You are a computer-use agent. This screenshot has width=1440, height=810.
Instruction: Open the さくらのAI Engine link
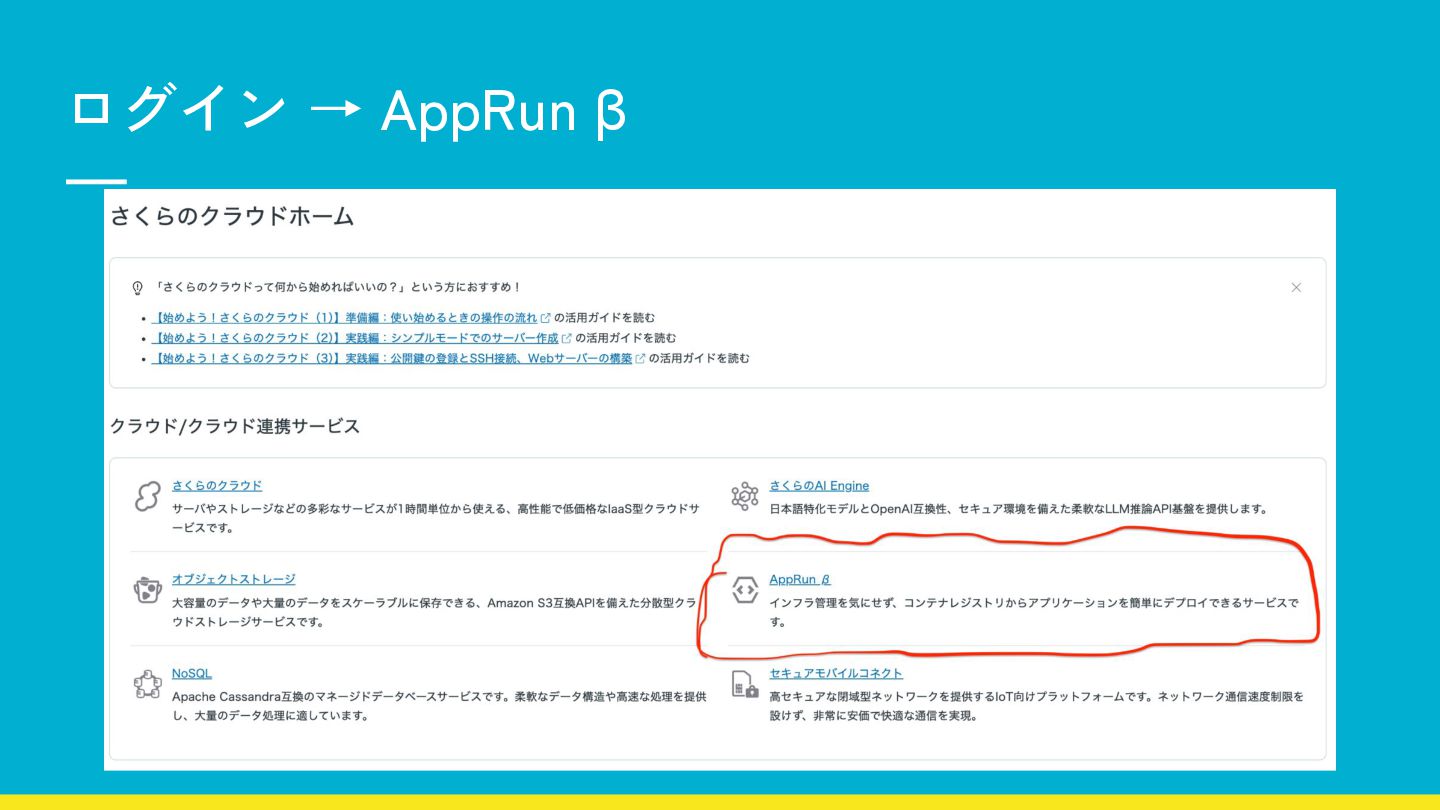(x=819, y=485)
